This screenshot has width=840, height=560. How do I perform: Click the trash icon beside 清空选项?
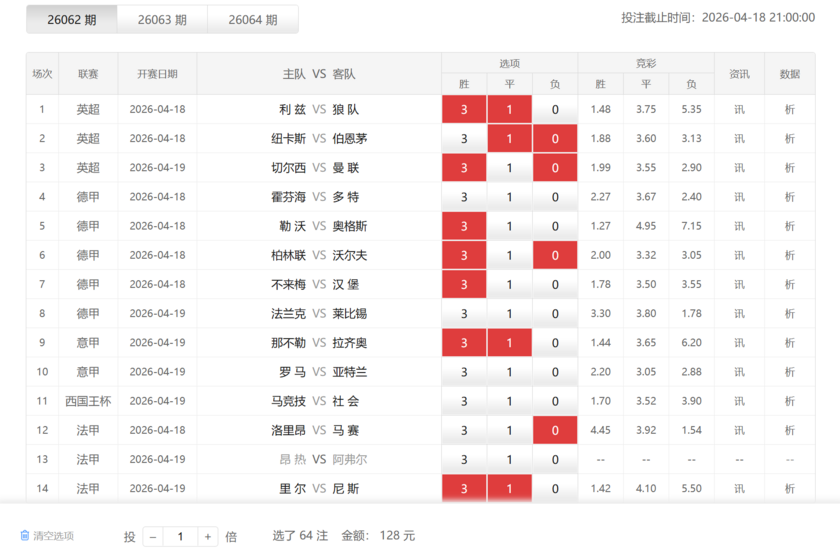point(25,536)
